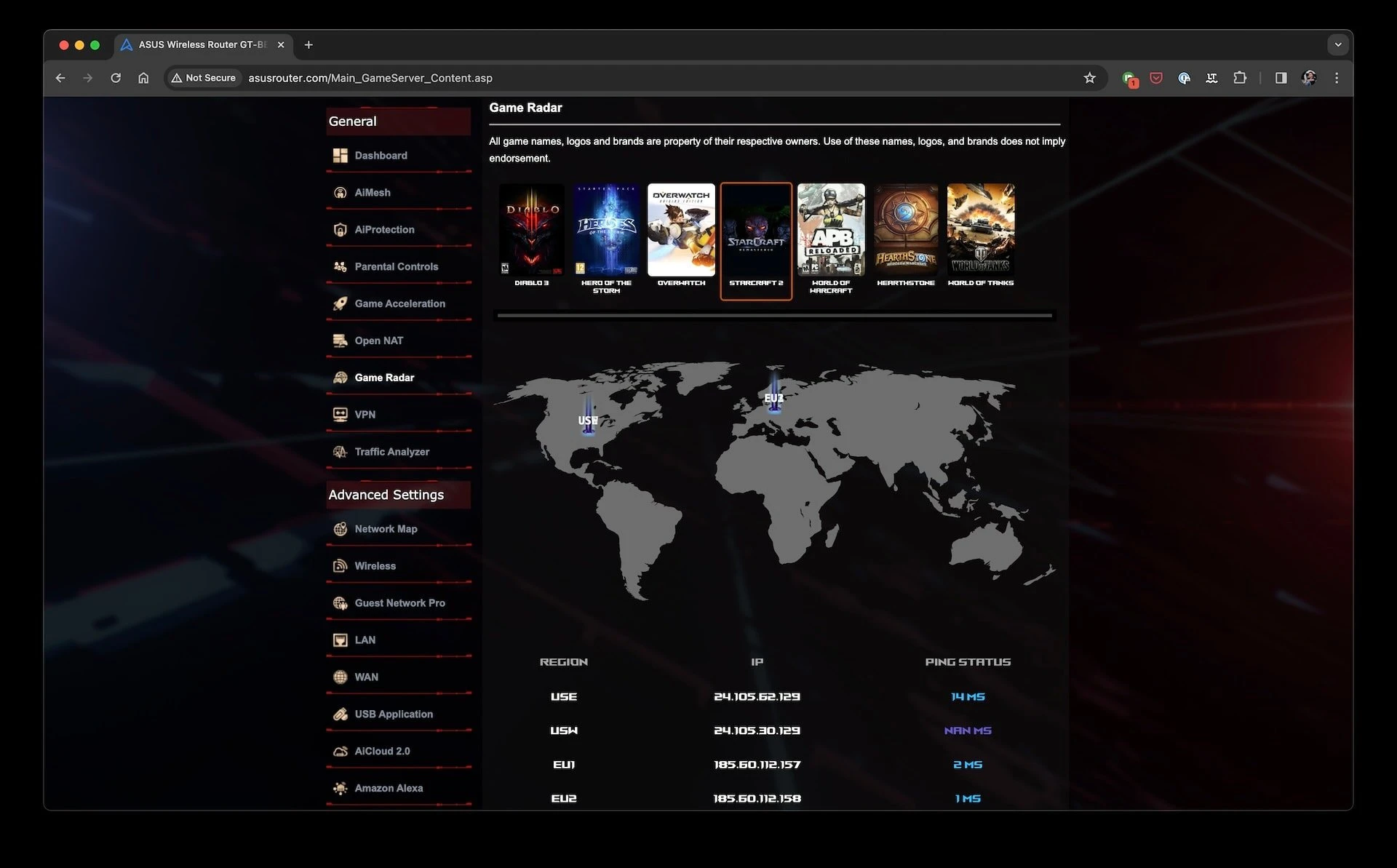Toggle the browser side panel icon
Image resolution: width=1397 pixels, height=868 pixels.
pos(1281,78)
